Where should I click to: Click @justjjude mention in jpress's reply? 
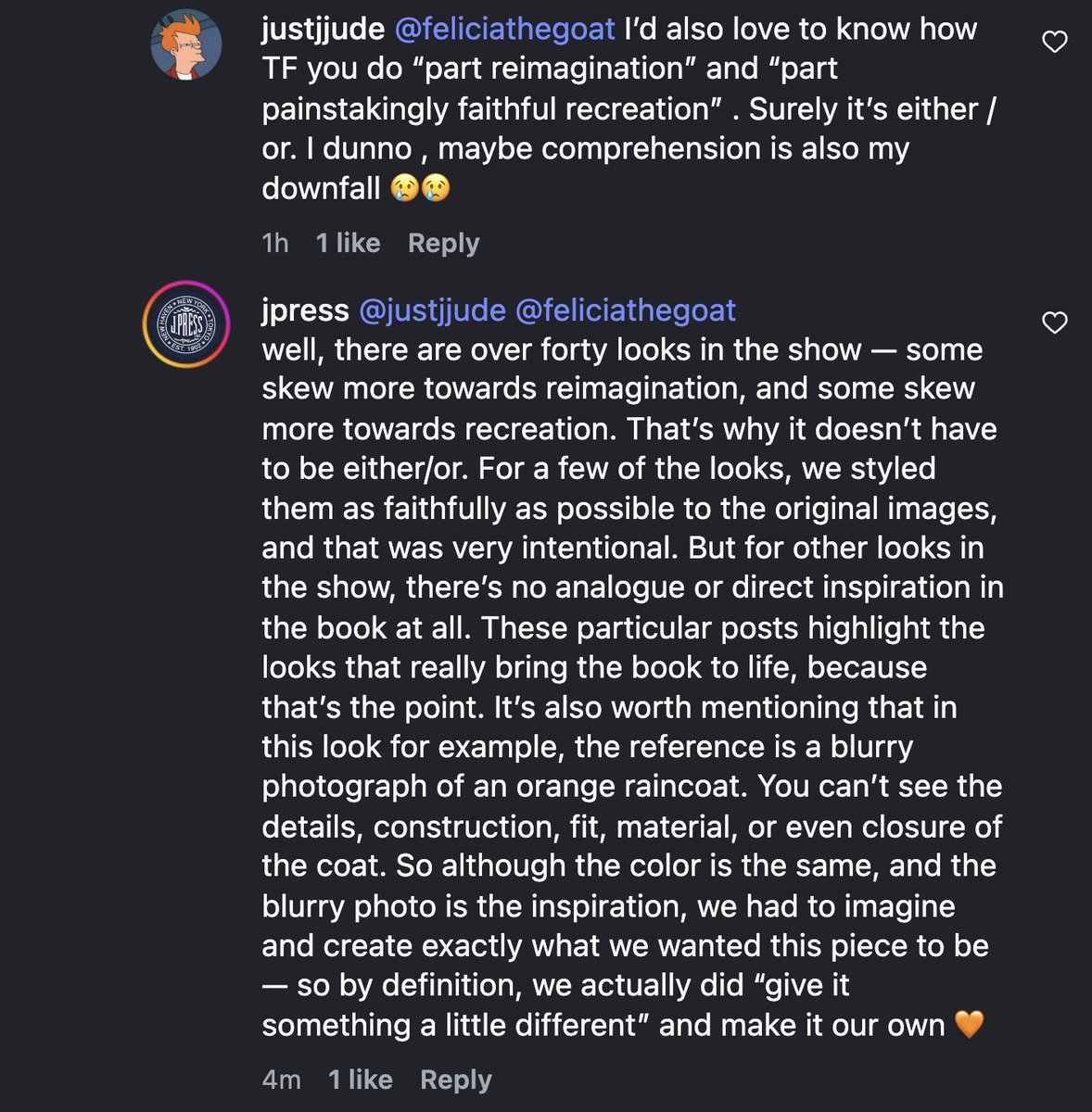point(432,310)
